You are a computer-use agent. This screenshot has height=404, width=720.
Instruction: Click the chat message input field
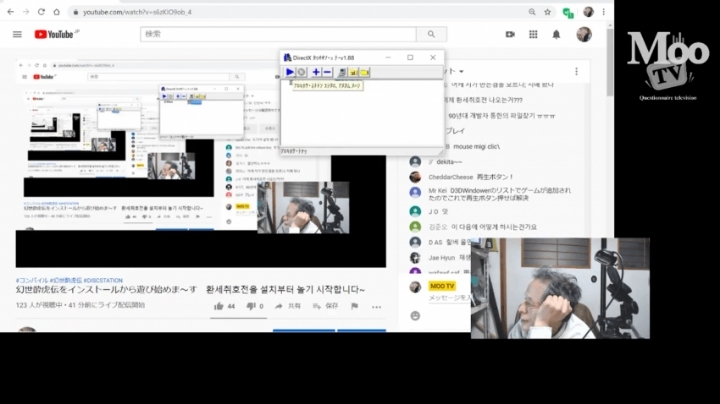click(x=450, y=298)
